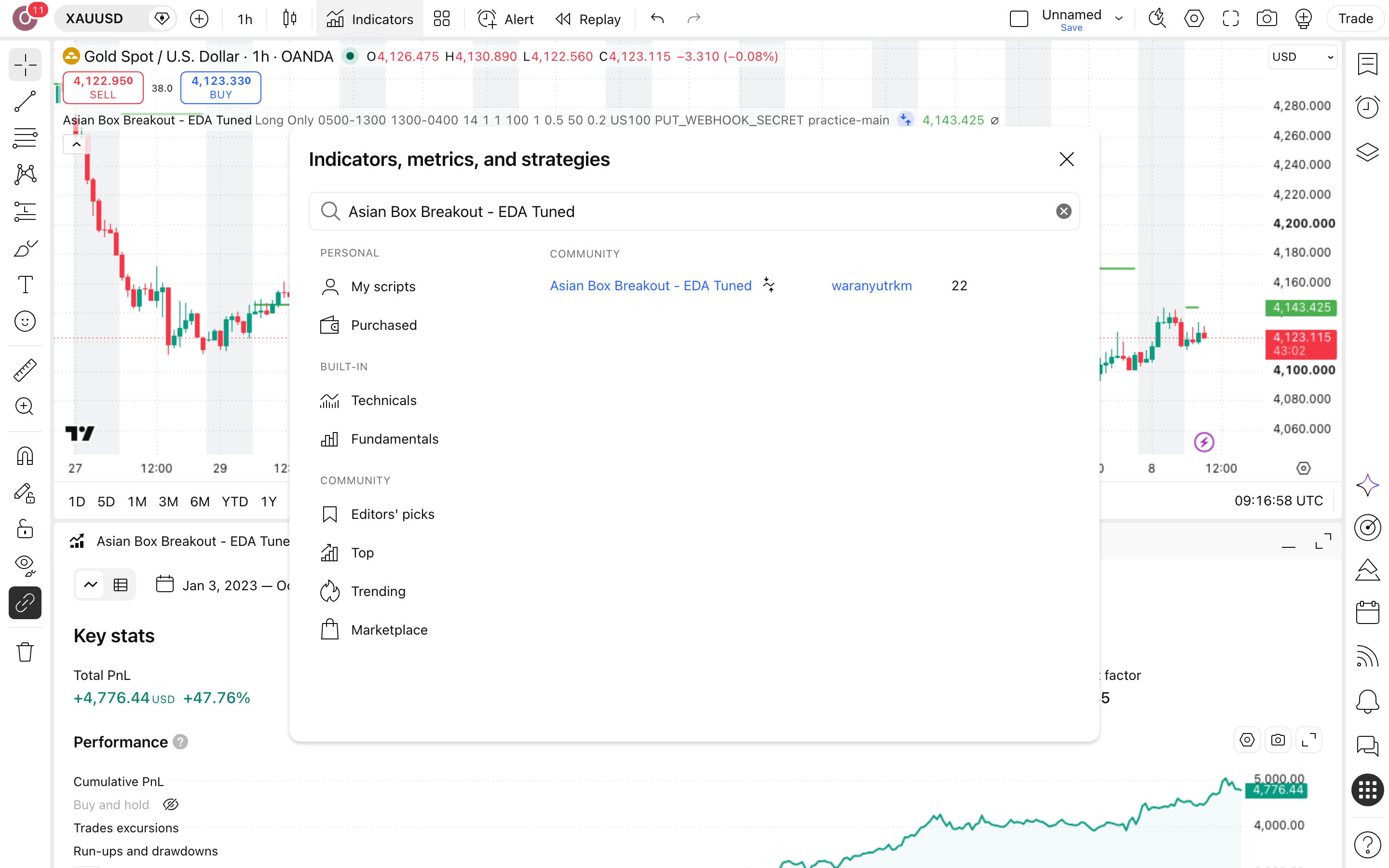Viewport: 1389px width, 868px height.
Task: Open the watchlist panel icon
Action: (1367, 64)
